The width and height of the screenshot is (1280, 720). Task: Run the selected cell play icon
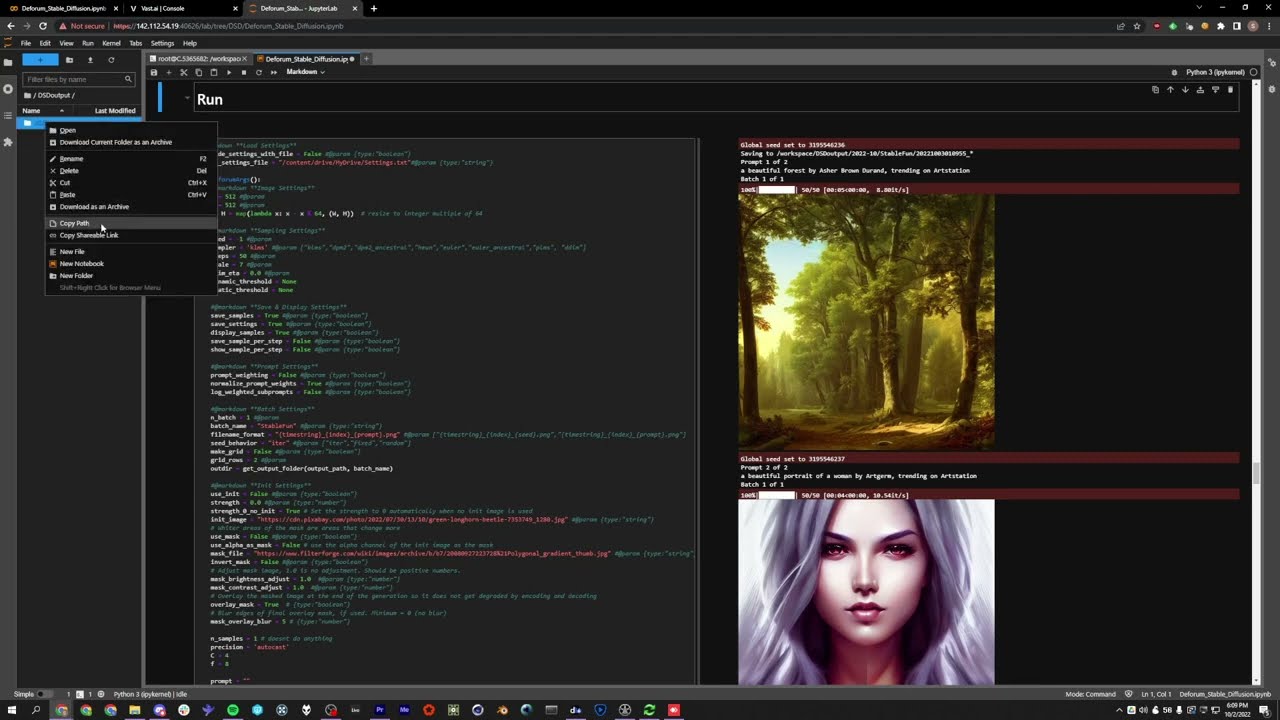pyautogui.click(x=228, y=72)
